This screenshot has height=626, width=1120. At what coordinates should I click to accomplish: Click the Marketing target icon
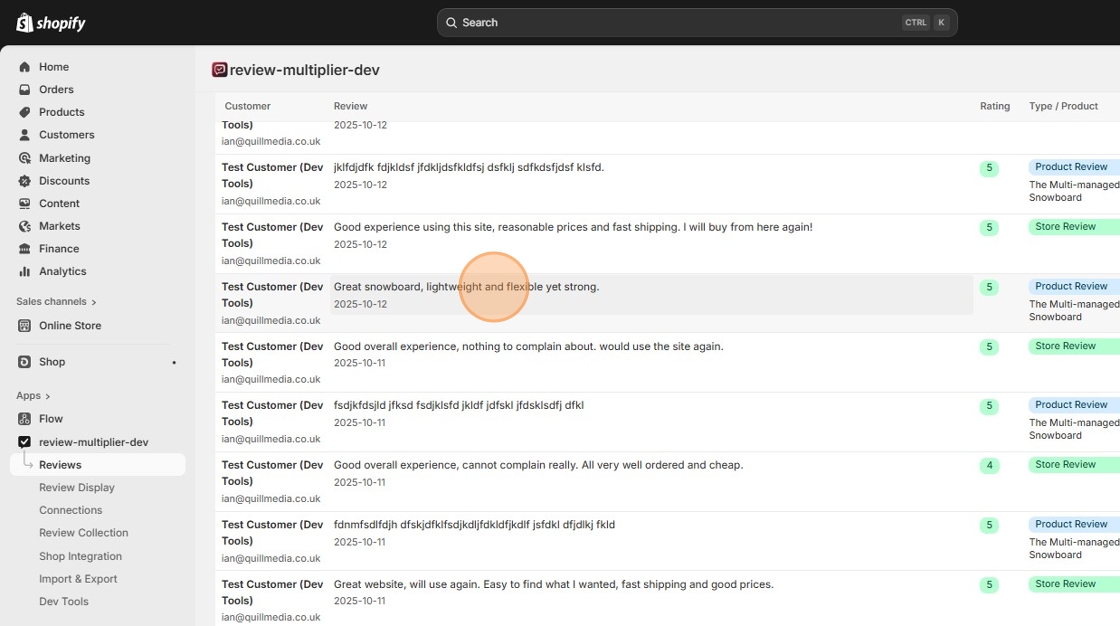(x=24, y=158)
